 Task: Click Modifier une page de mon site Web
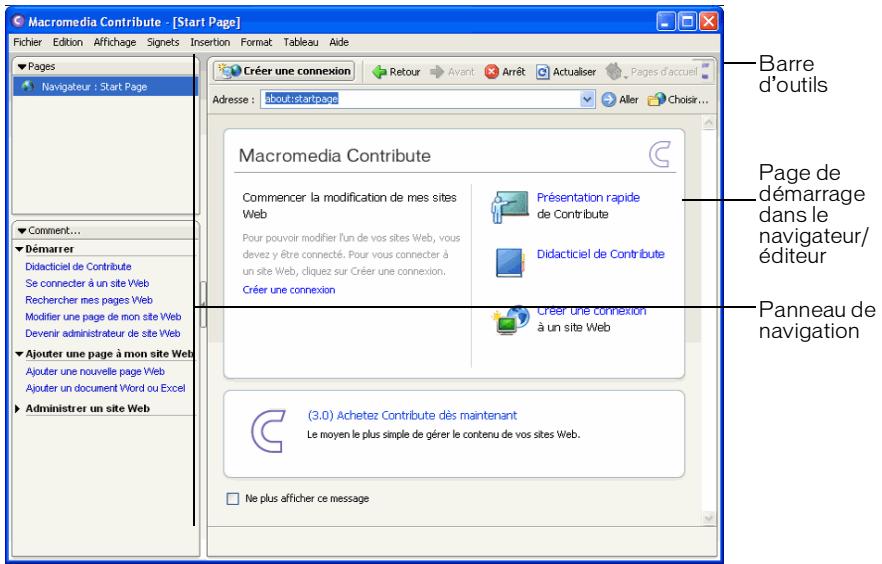[103, 317]
